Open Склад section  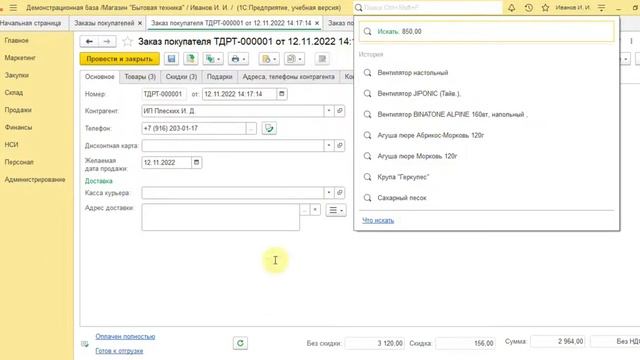pyautogui.click(x=14, y=93)
